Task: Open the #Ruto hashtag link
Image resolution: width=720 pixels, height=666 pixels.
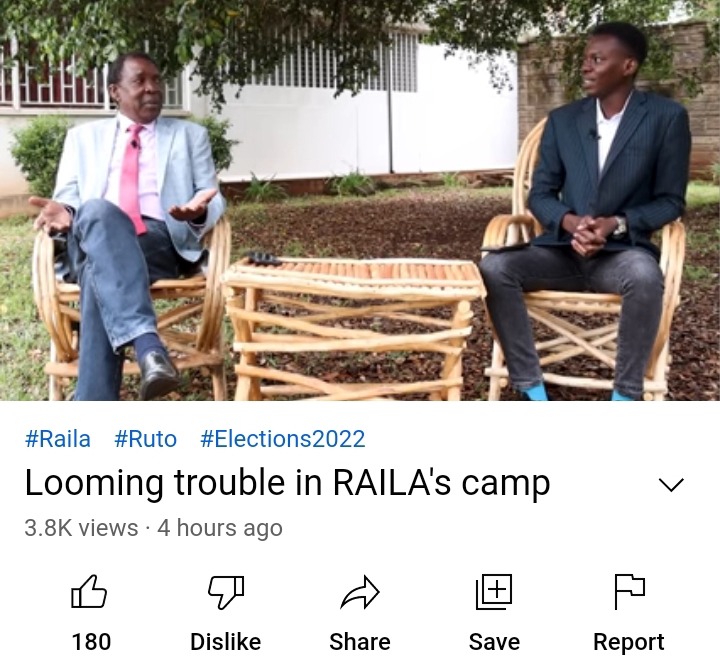Action: point(145,439)
